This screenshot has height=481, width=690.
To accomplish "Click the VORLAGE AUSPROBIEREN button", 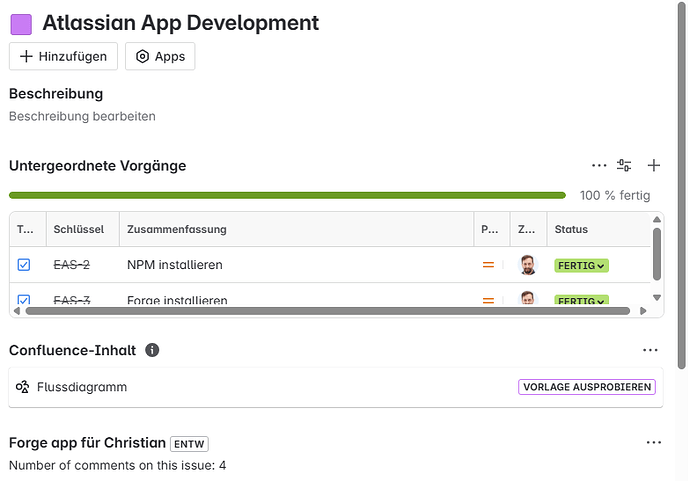I will pyautogui.click(x=587, y=387).
